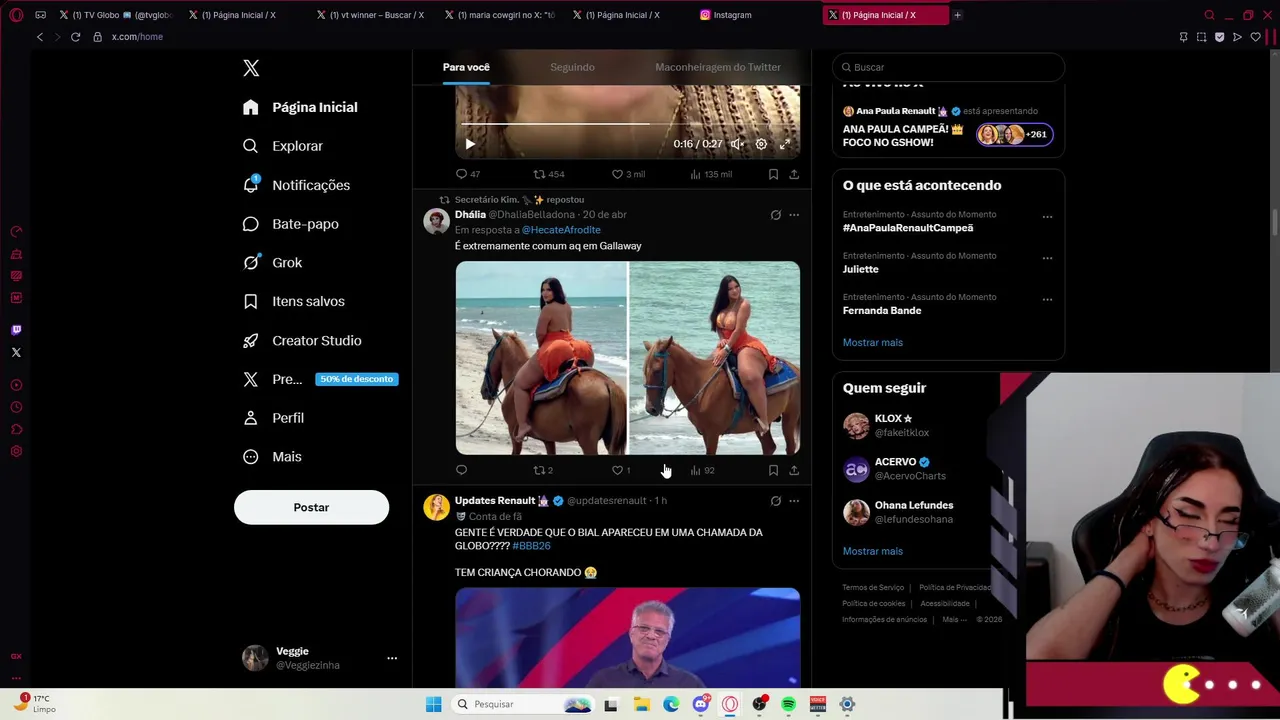Screen dimensions: 1280x720
Task: Like the video post with 3 mil likes
Action: pyautogui.click(x=629, y=174)
